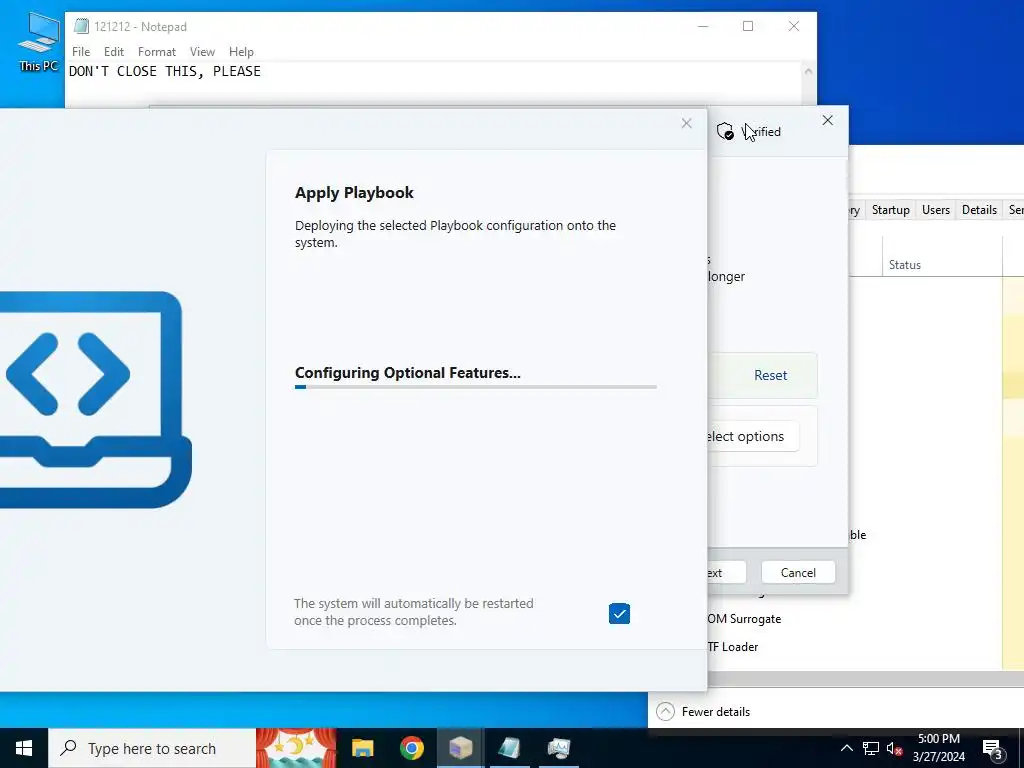This screenshot has width=1024, height=768.
Task: Open the notification center icon
Action: pos(993,749)
